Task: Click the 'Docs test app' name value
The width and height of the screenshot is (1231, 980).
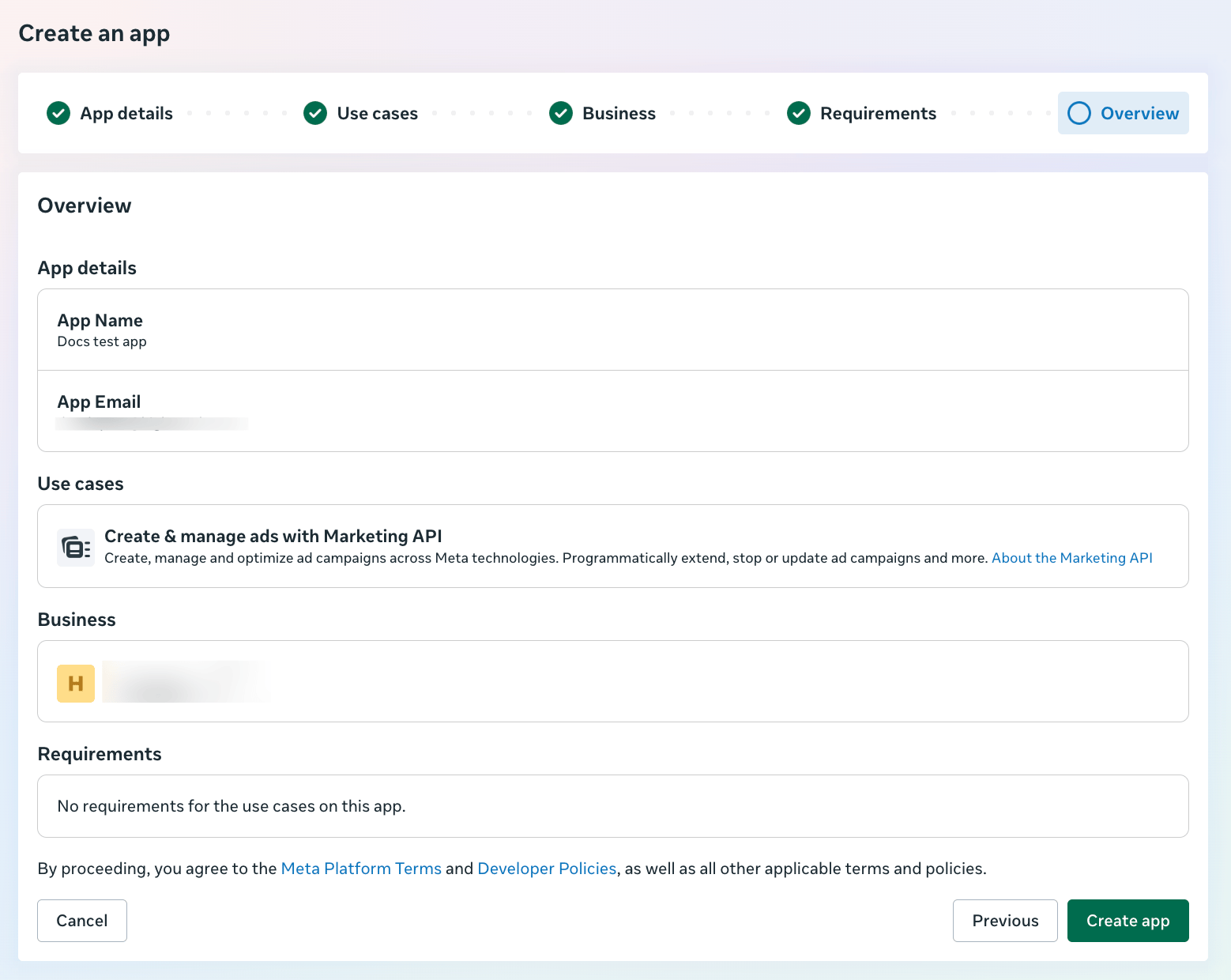Action: [x=102, y=341]
